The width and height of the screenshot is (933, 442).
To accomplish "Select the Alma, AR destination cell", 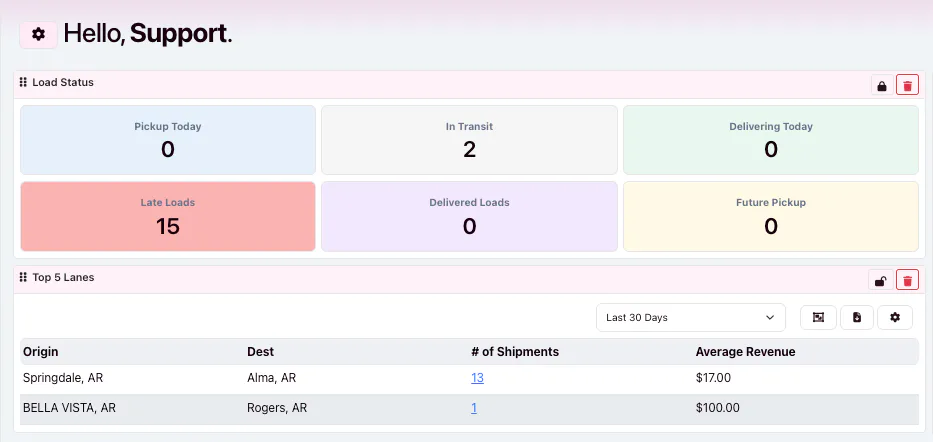I will (271, 378).
